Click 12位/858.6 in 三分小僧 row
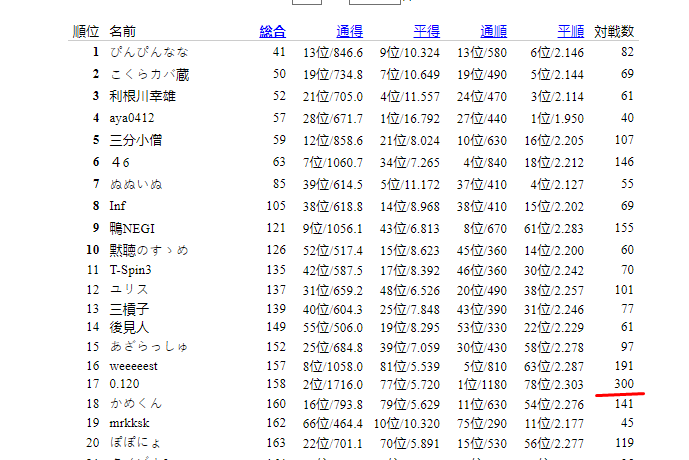The width and height of the screenshot is (689, 460). click(333, 141)
